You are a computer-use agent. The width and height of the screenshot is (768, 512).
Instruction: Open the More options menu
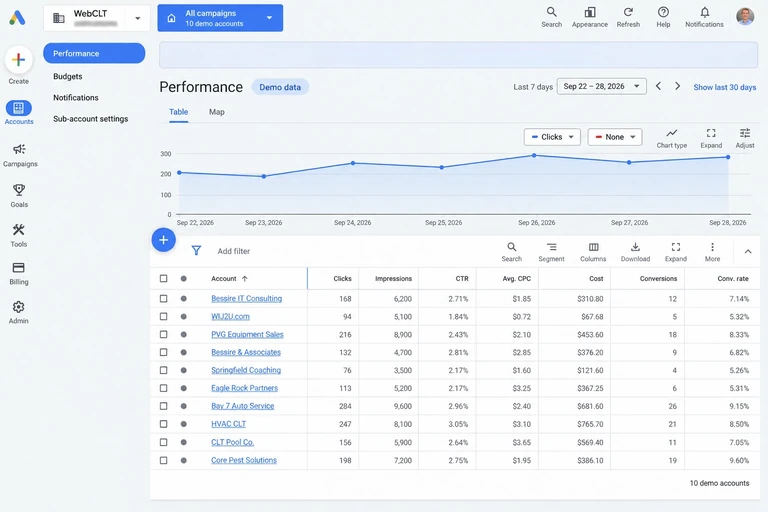pos(712,247)
